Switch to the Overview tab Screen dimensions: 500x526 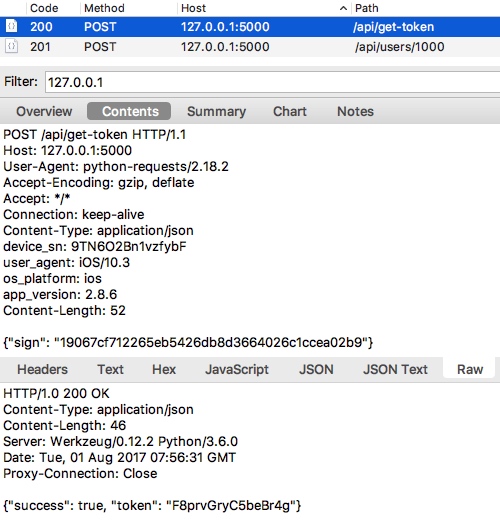(x=44, y=111)
